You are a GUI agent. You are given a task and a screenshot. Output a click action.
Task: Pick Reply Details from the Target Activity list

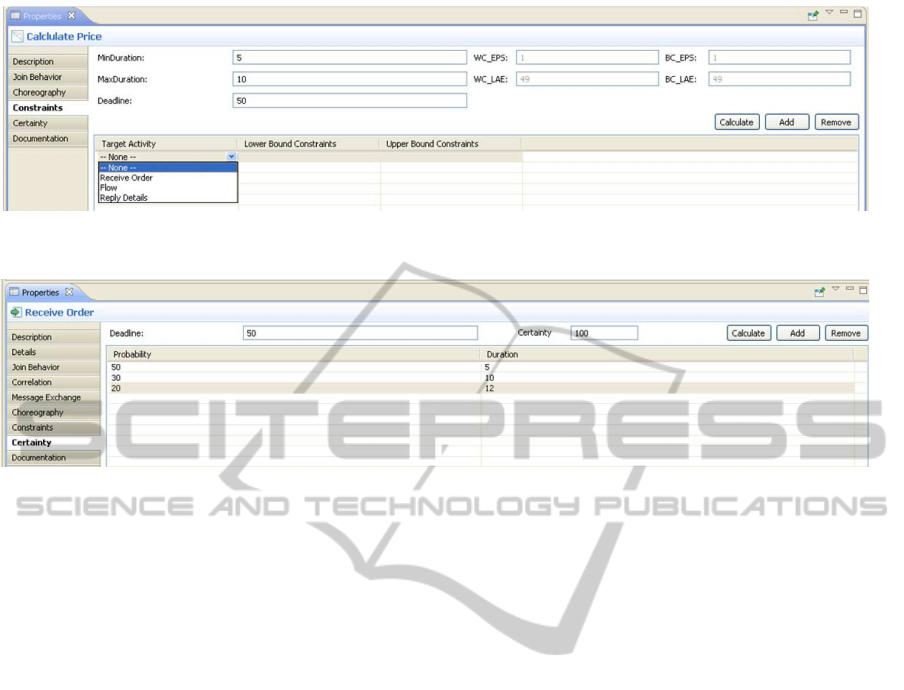click(124, 198)
